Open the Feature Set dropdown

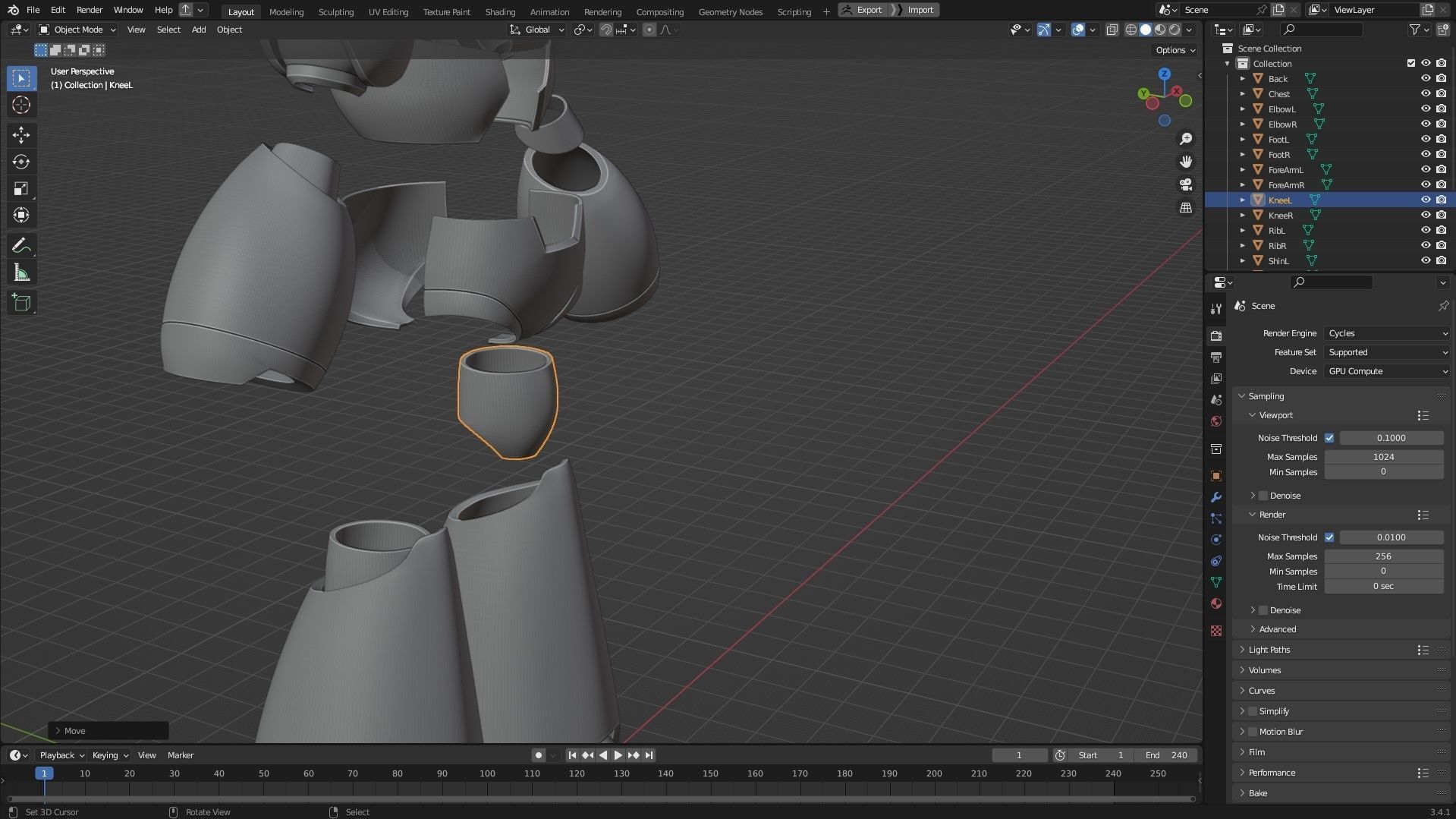[x=1387, y=352]
